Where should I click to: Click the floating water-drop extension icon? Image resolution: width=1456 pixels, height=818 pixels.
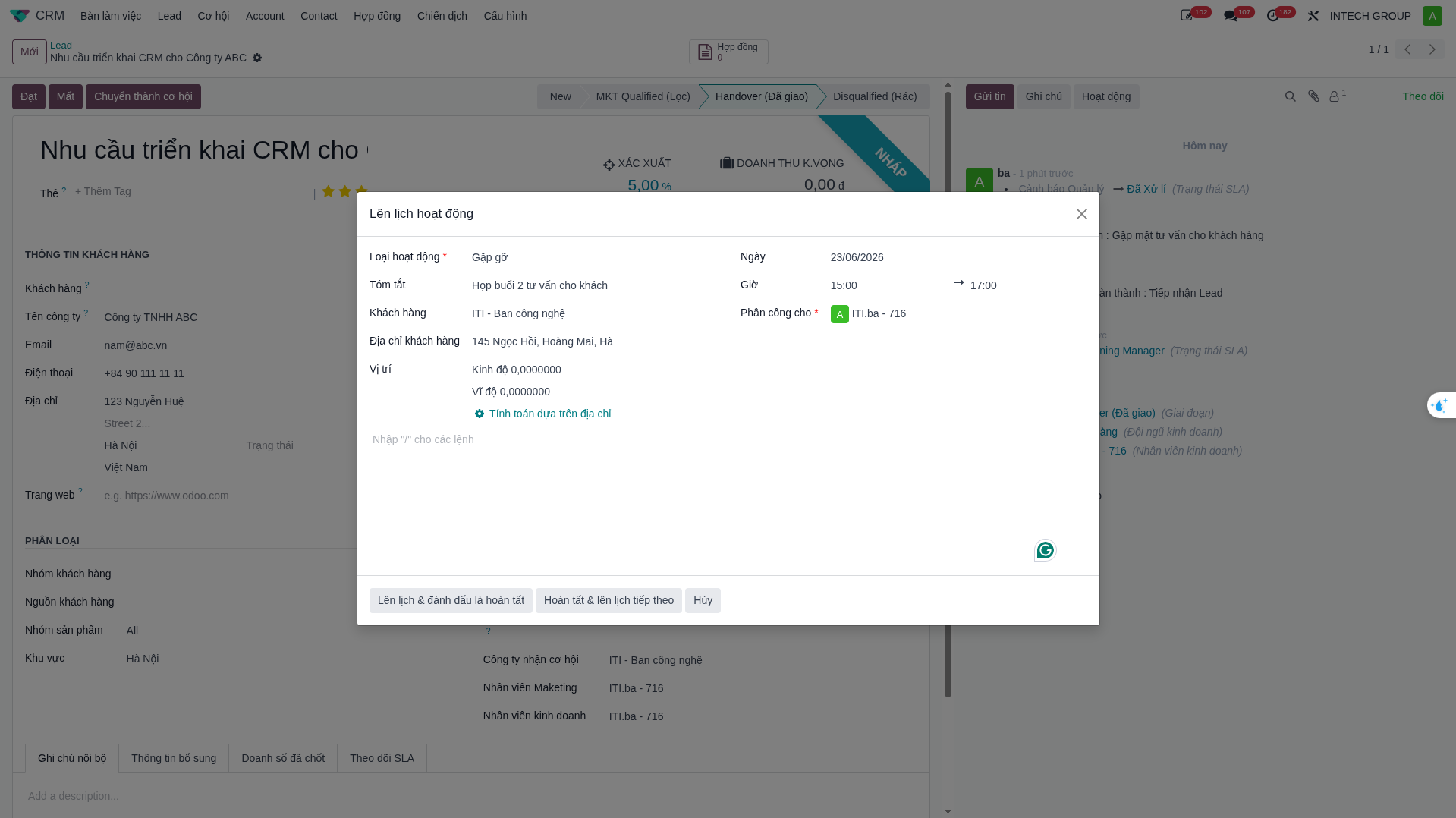tap(1440, 405)
